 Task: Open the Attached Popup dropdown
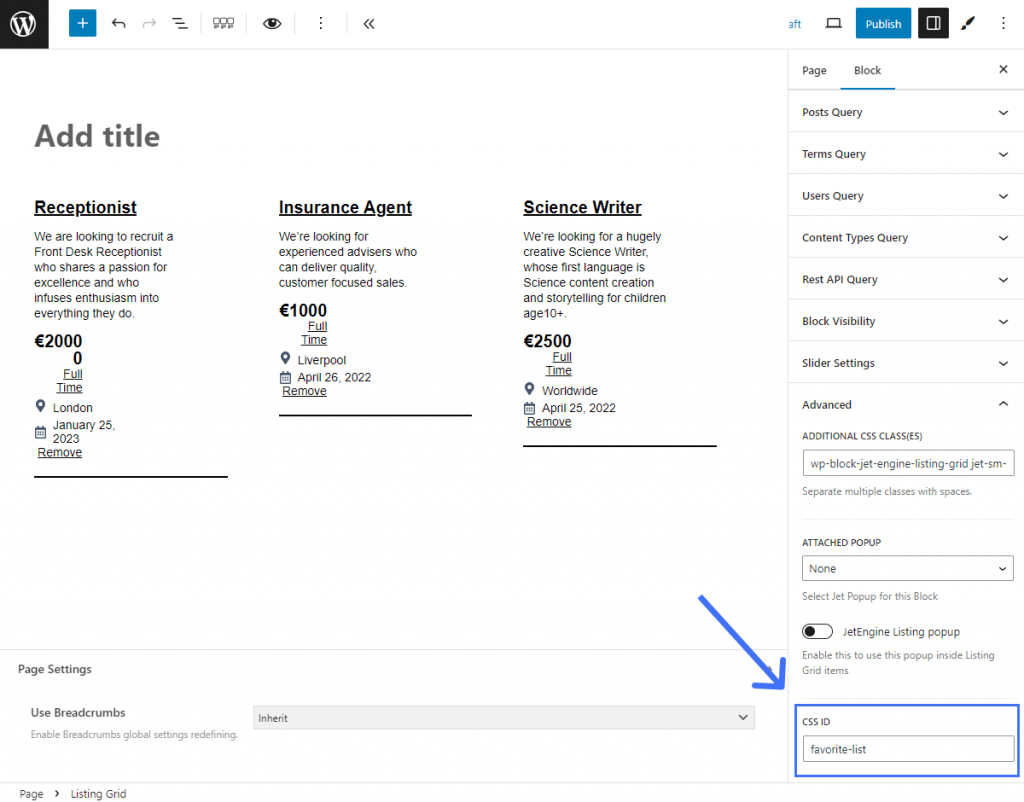(907, 567)
